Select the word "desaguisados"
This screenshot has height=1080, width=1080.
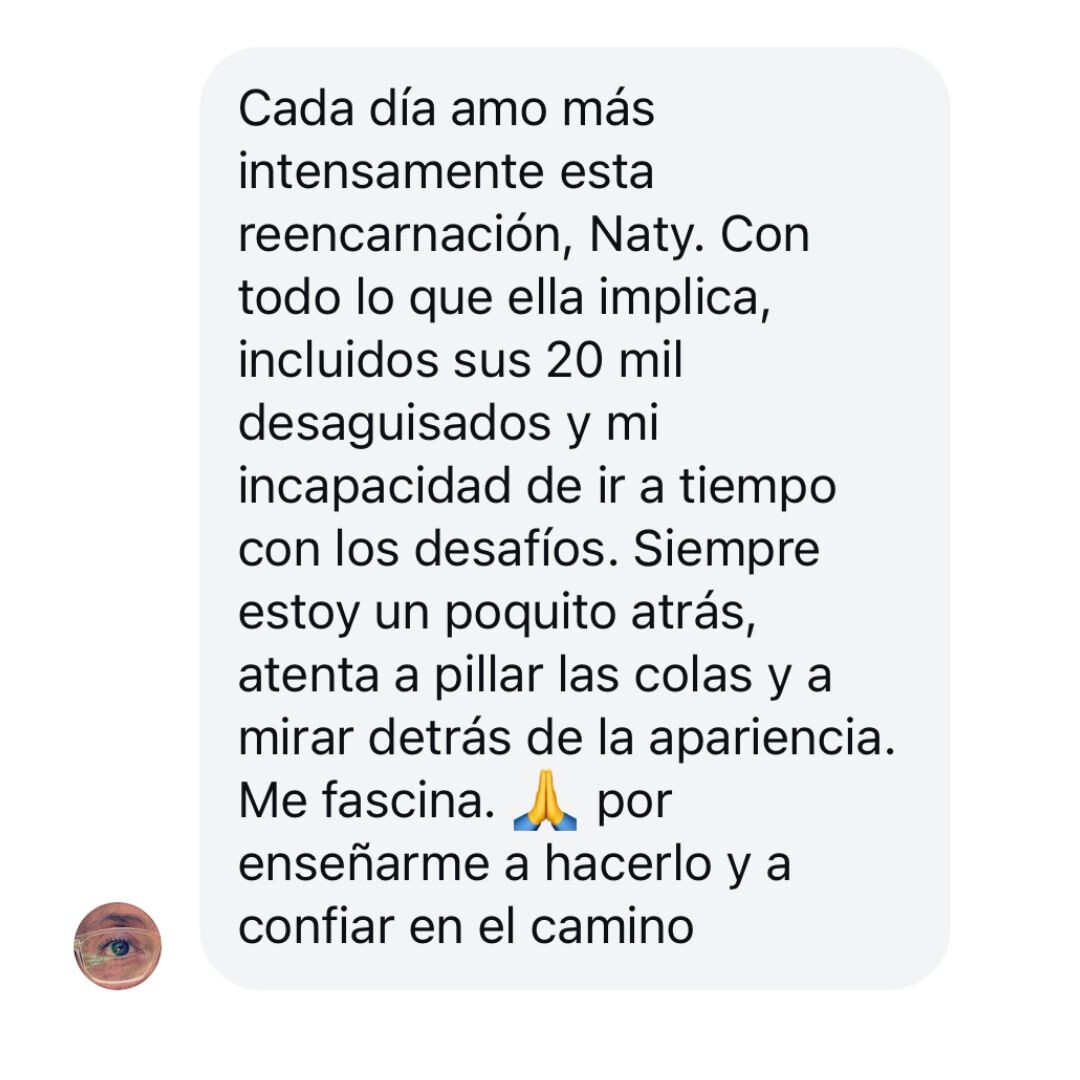tap(395, 424)
